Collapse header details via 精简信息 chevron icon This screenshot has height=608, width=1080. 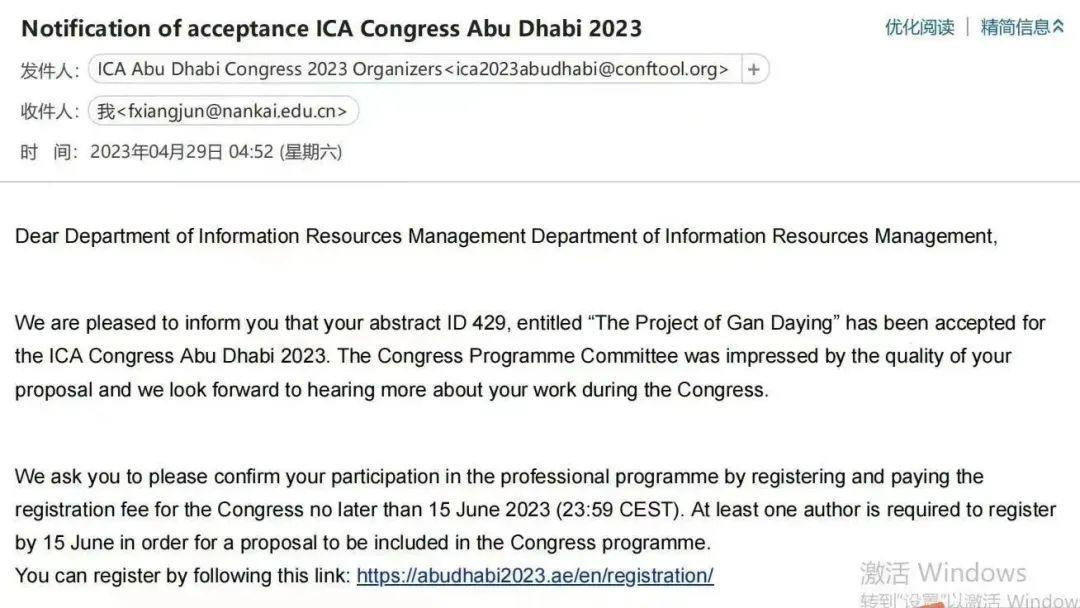pos(1059,27)
